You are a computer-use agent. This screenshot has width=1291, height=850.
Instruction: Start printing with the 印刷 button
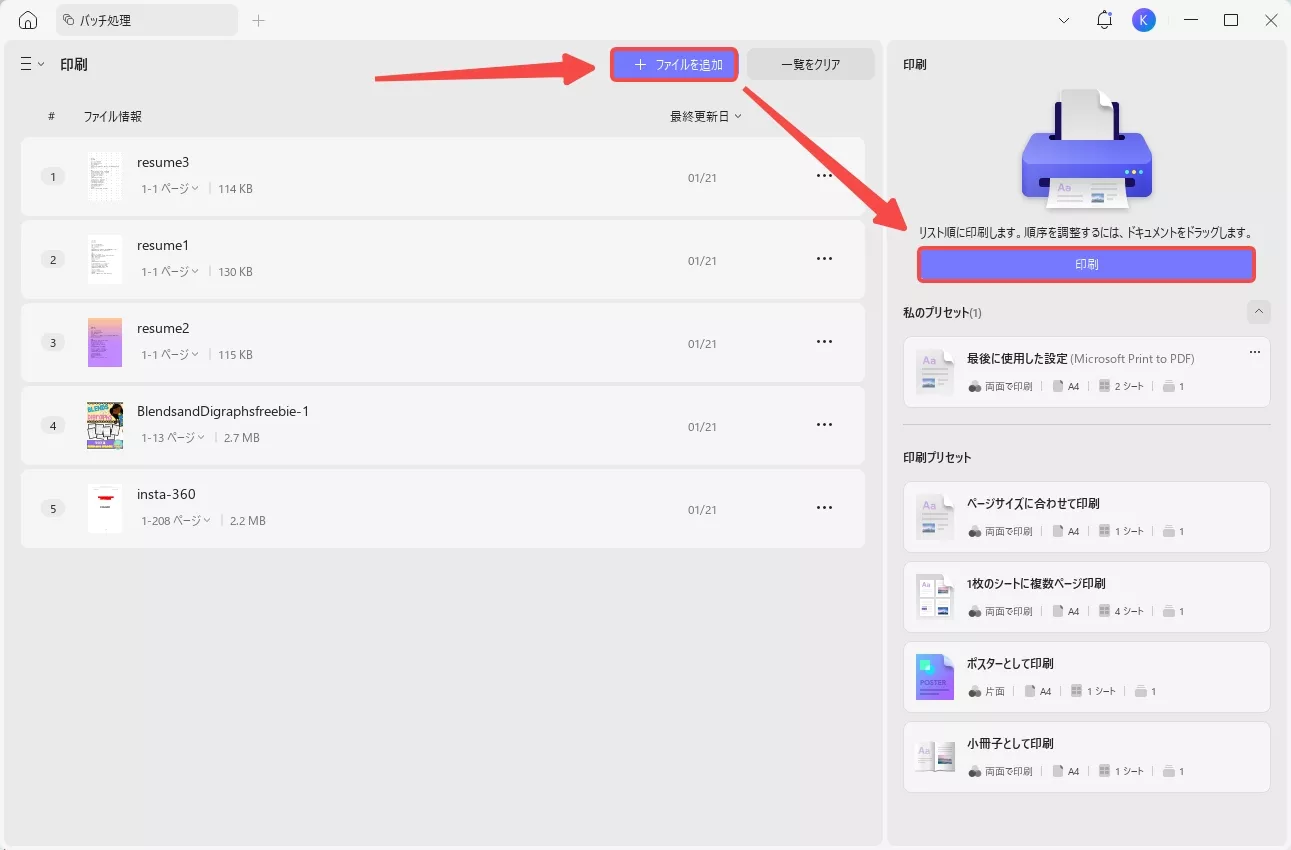pyautogui.click(x=1086, y=265)
